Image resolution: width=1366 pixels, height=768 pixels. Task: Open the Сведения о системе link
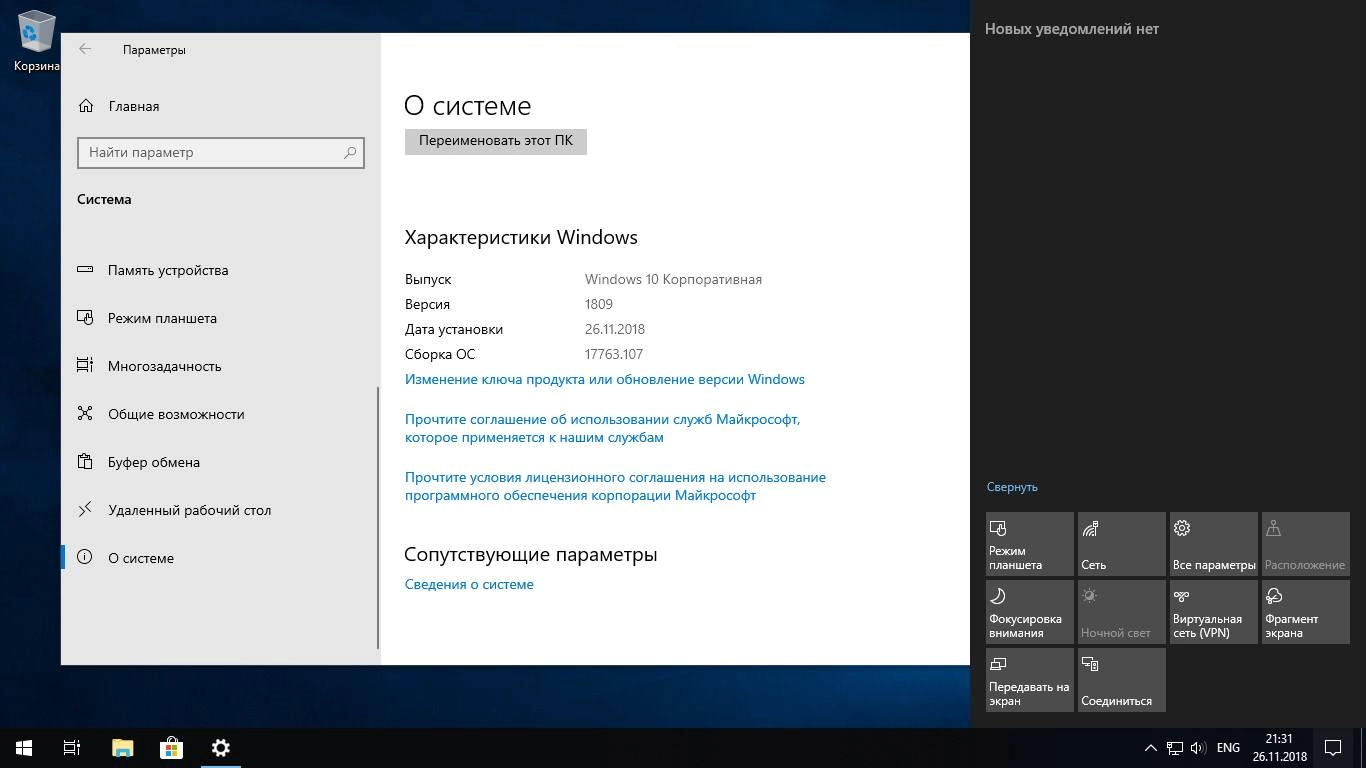point(469,584)
